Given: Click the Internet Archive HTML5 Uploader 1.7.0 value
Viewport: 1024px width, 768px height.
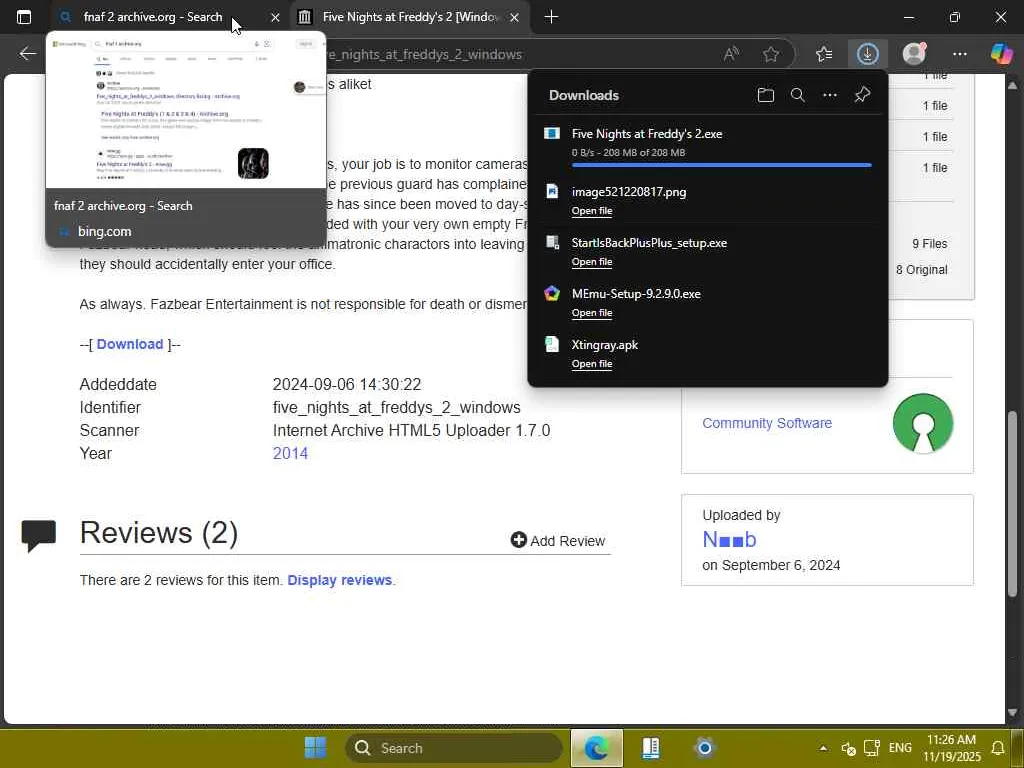Looking at the screenshot, I should click(411, 430).
